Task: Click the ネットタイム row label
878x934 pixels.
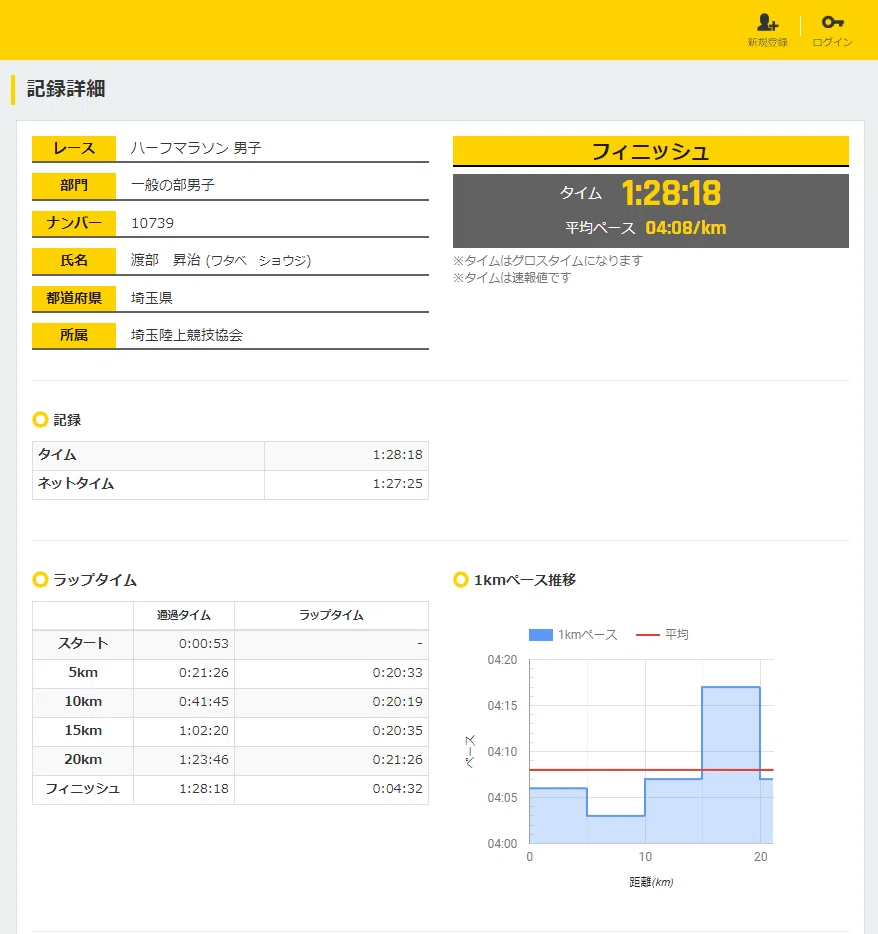Action: tap(76, 484)
